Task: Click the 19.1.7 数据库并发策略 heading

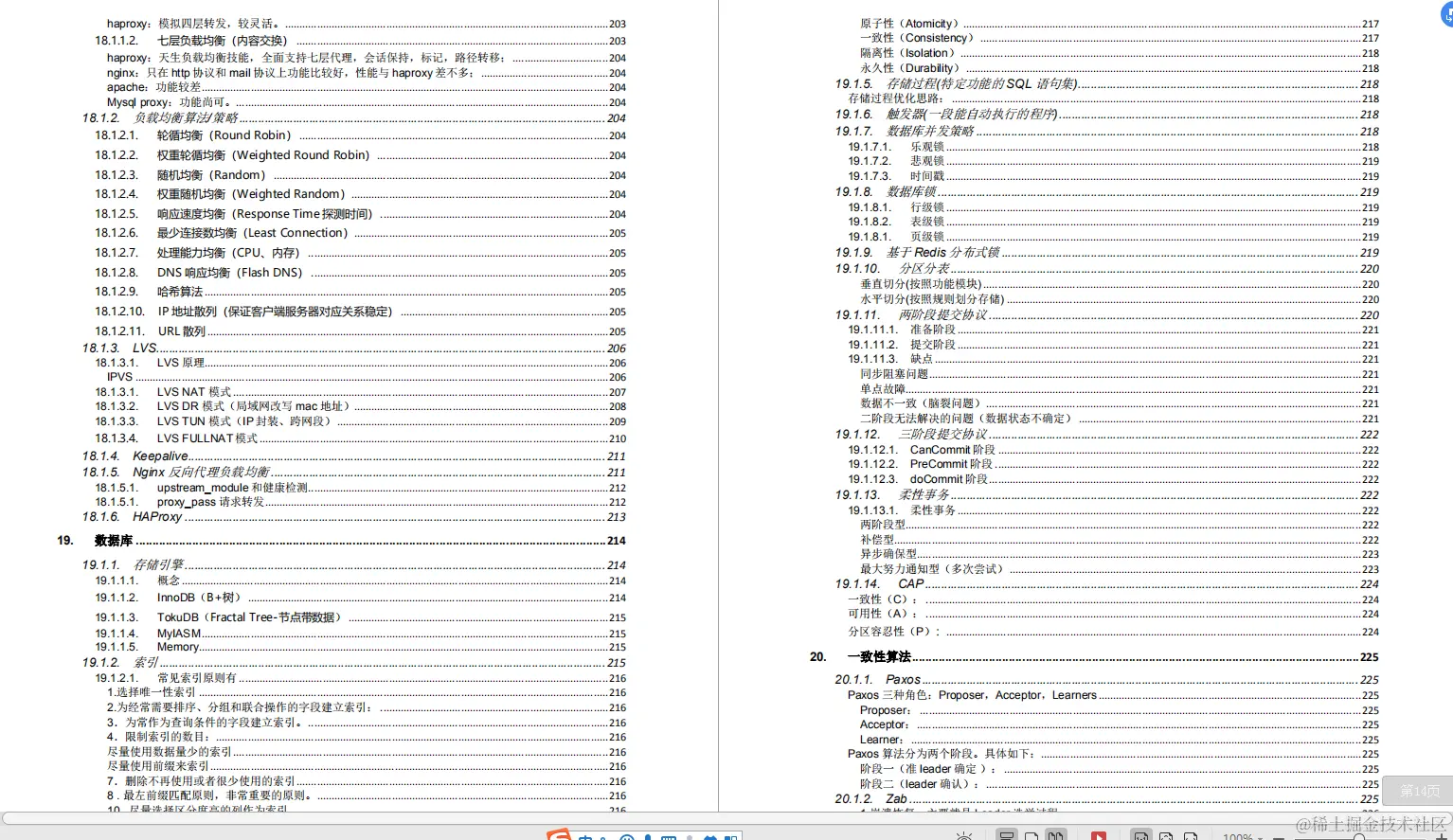Action: tap(1106, 132)
